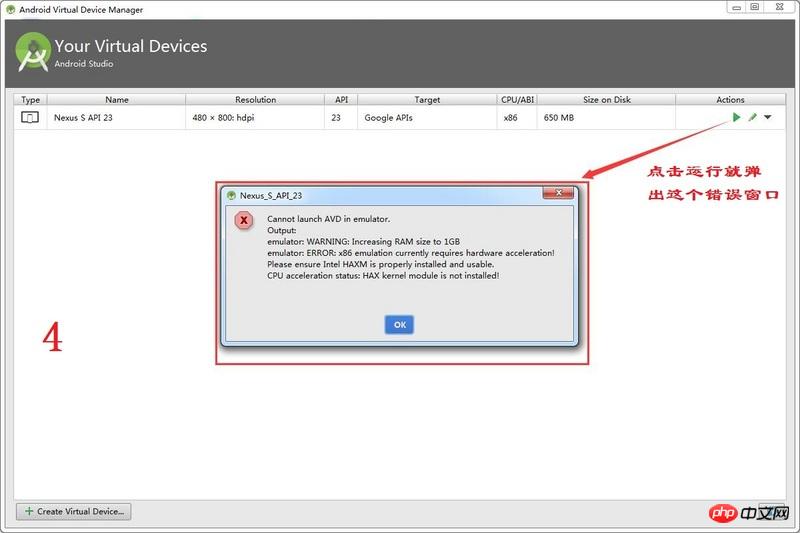Screen dimensions: 800x533
Task: Click the Actions column header
Action: 730,99
